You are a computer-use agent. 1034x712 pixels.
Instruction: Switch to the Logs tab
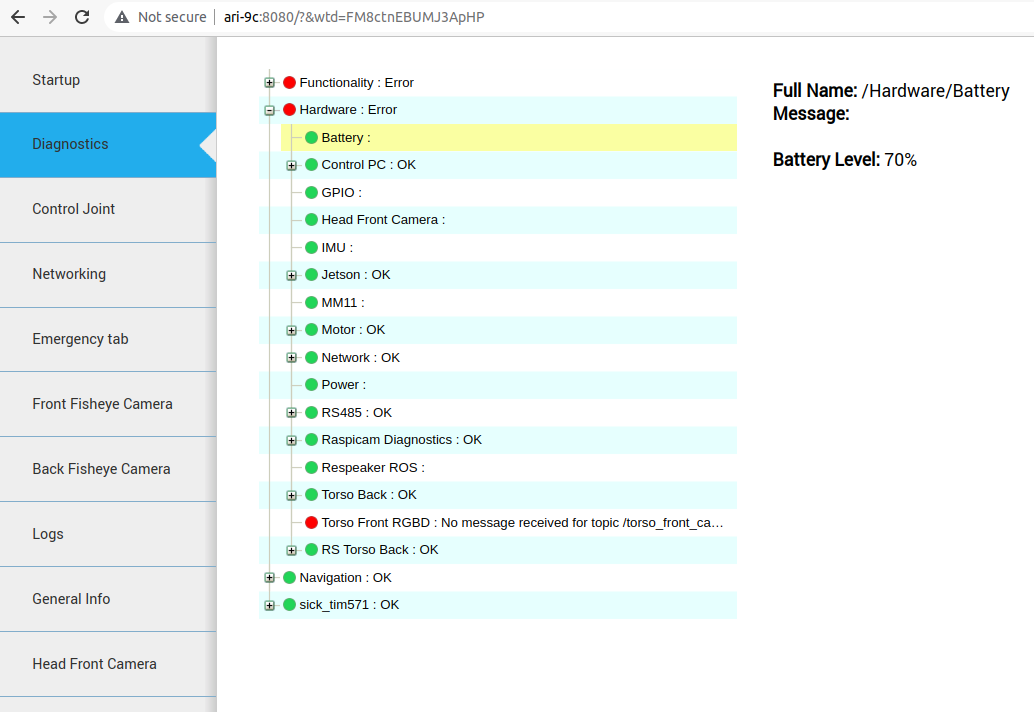108,534
